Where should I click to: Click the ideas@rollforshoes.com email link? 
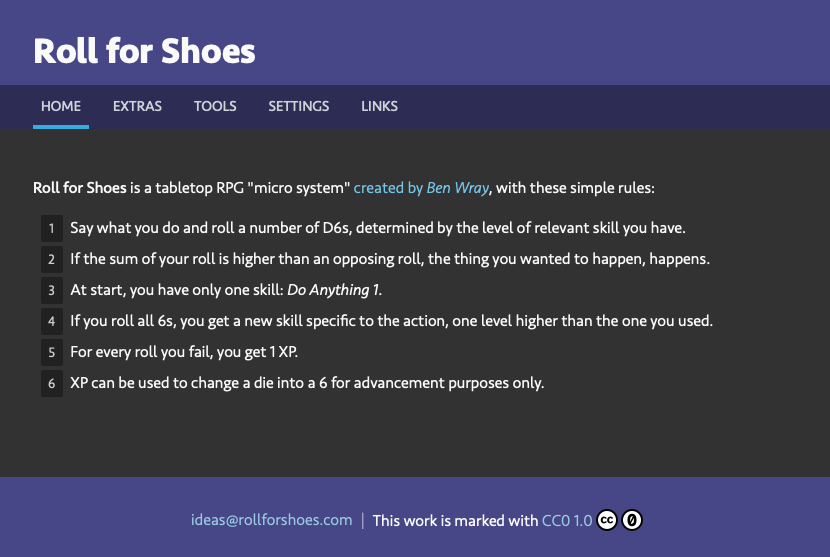tap(272, 520)
